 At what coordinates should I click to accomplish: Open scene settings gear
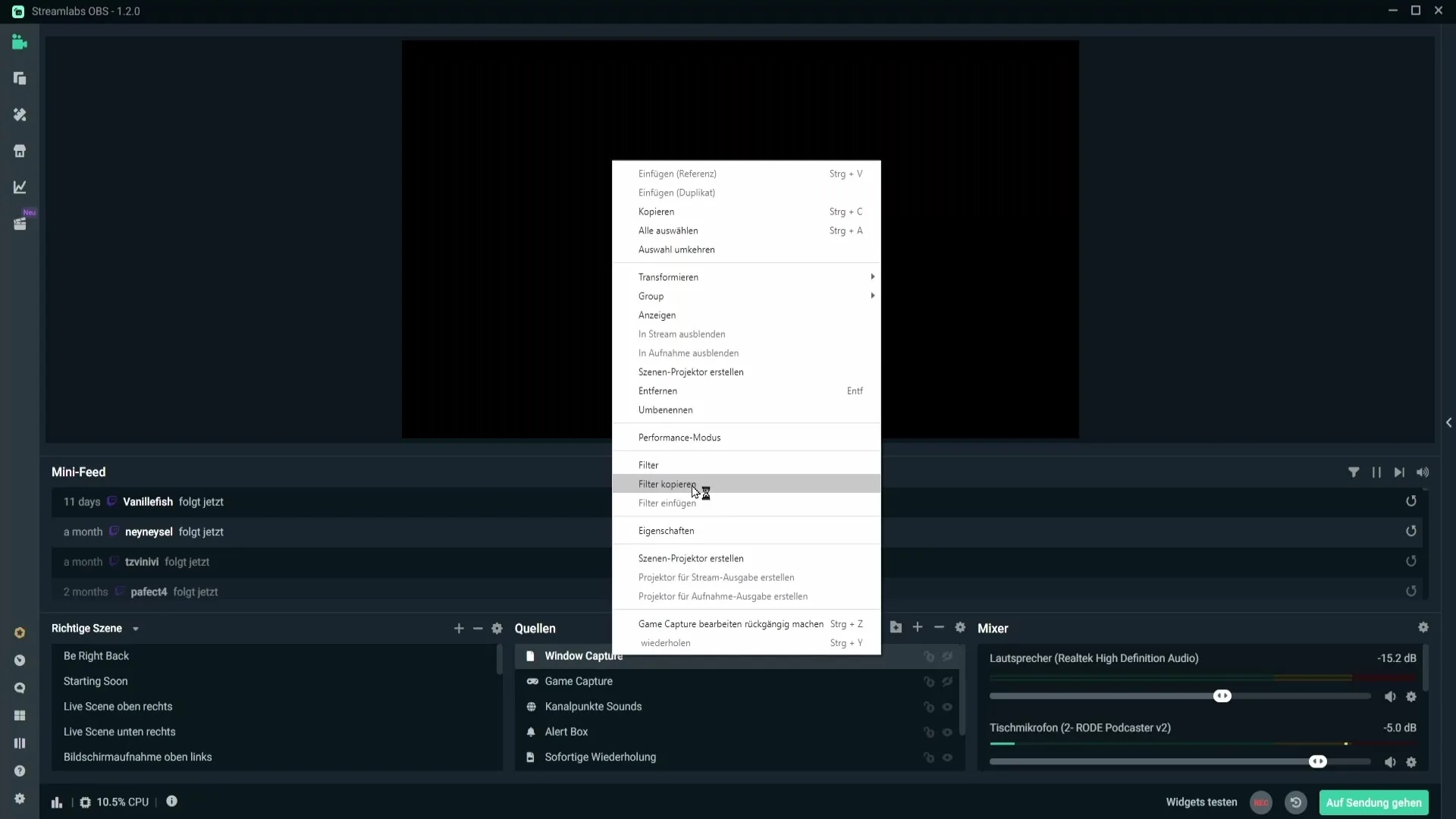(x=497, y=629)
